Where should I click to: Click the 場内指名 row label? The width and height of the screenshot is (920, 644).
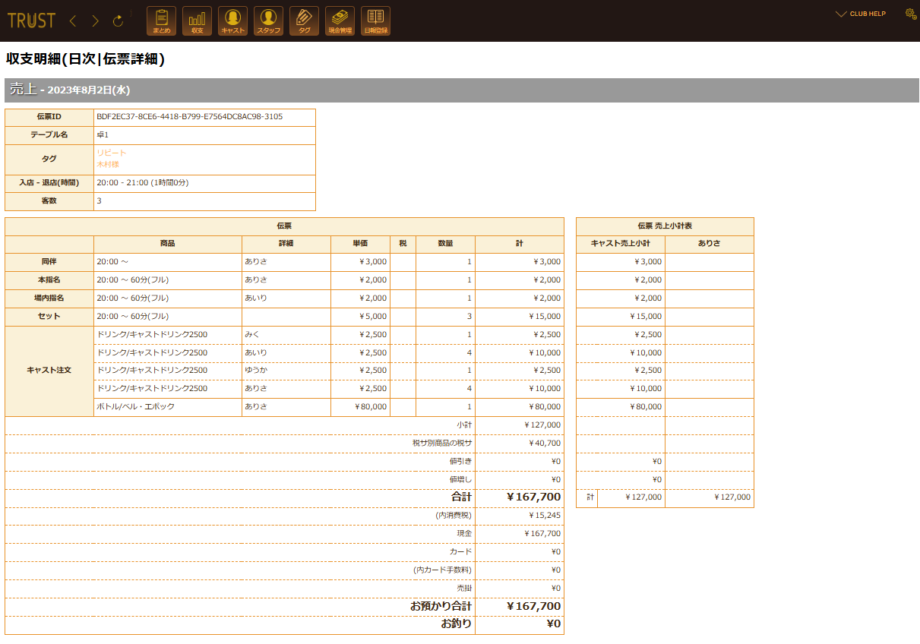(x=49, y=299)
